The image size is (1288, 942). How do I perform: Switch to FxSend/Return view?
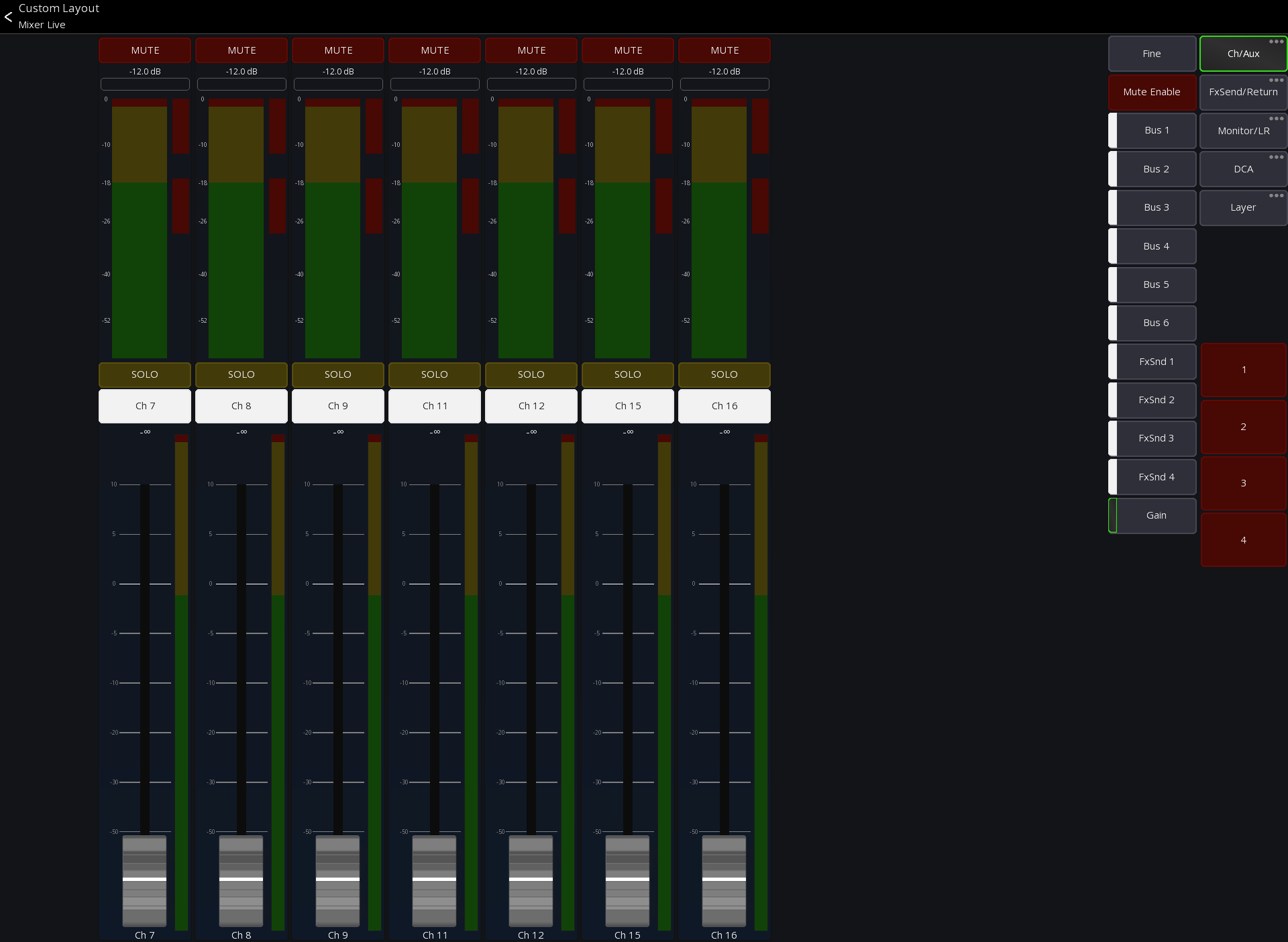tap(1243, 92)
